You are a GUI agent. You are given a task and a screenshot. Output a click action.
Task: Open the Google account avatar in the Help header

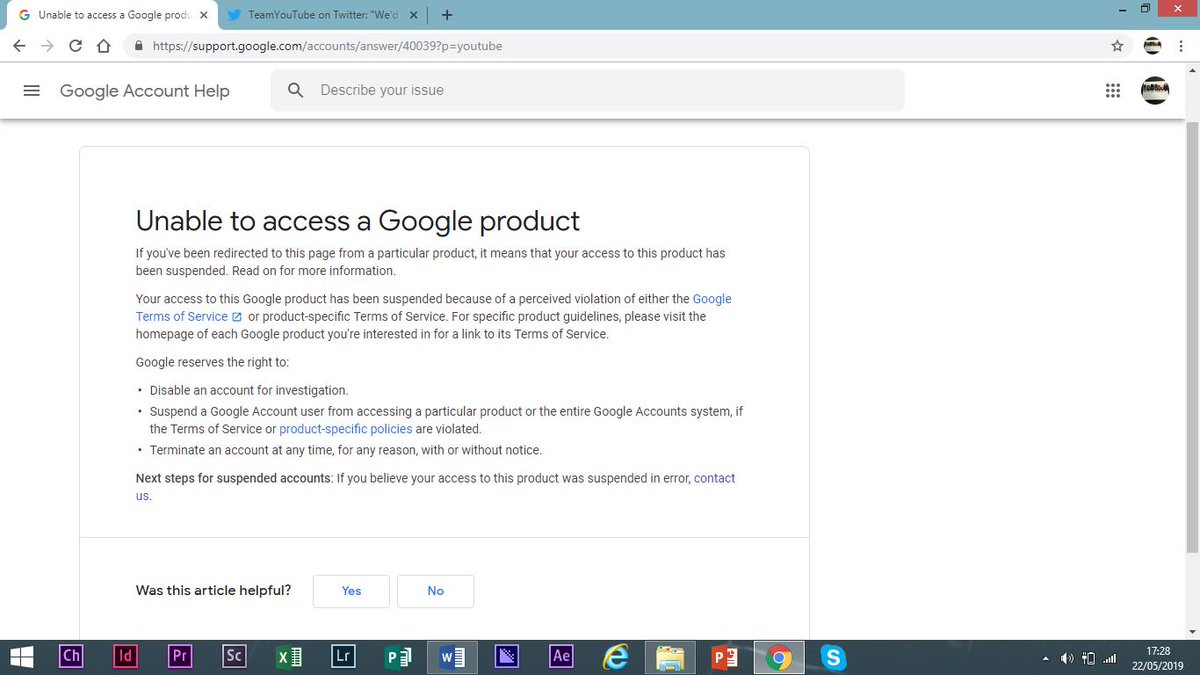[1154, 90]
